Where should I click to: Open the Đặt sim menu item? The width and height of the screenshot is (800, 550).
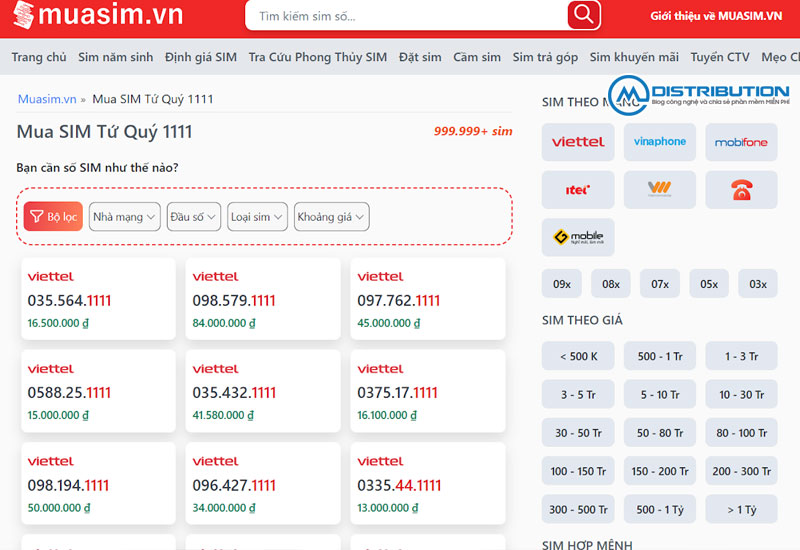420,57
